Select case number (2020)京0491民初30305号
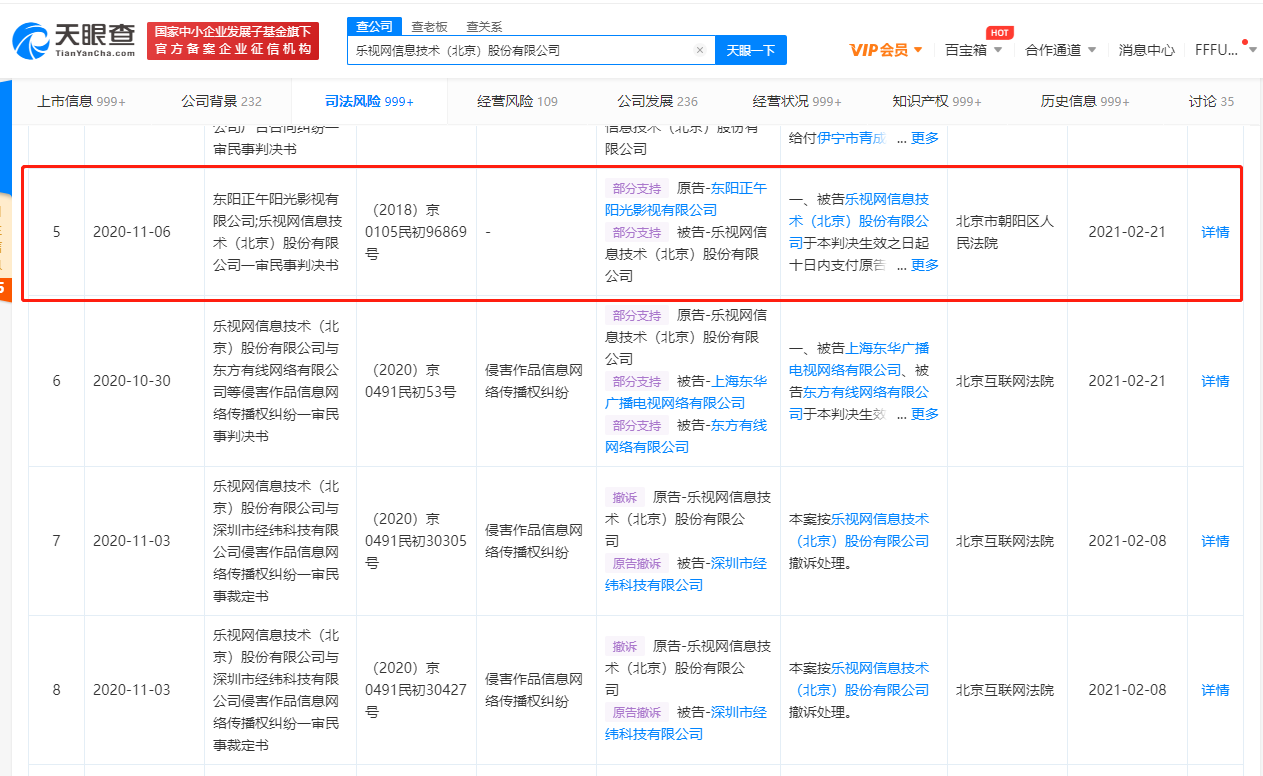The width and height of the screenshot is (1263, 776). (415, 541)
